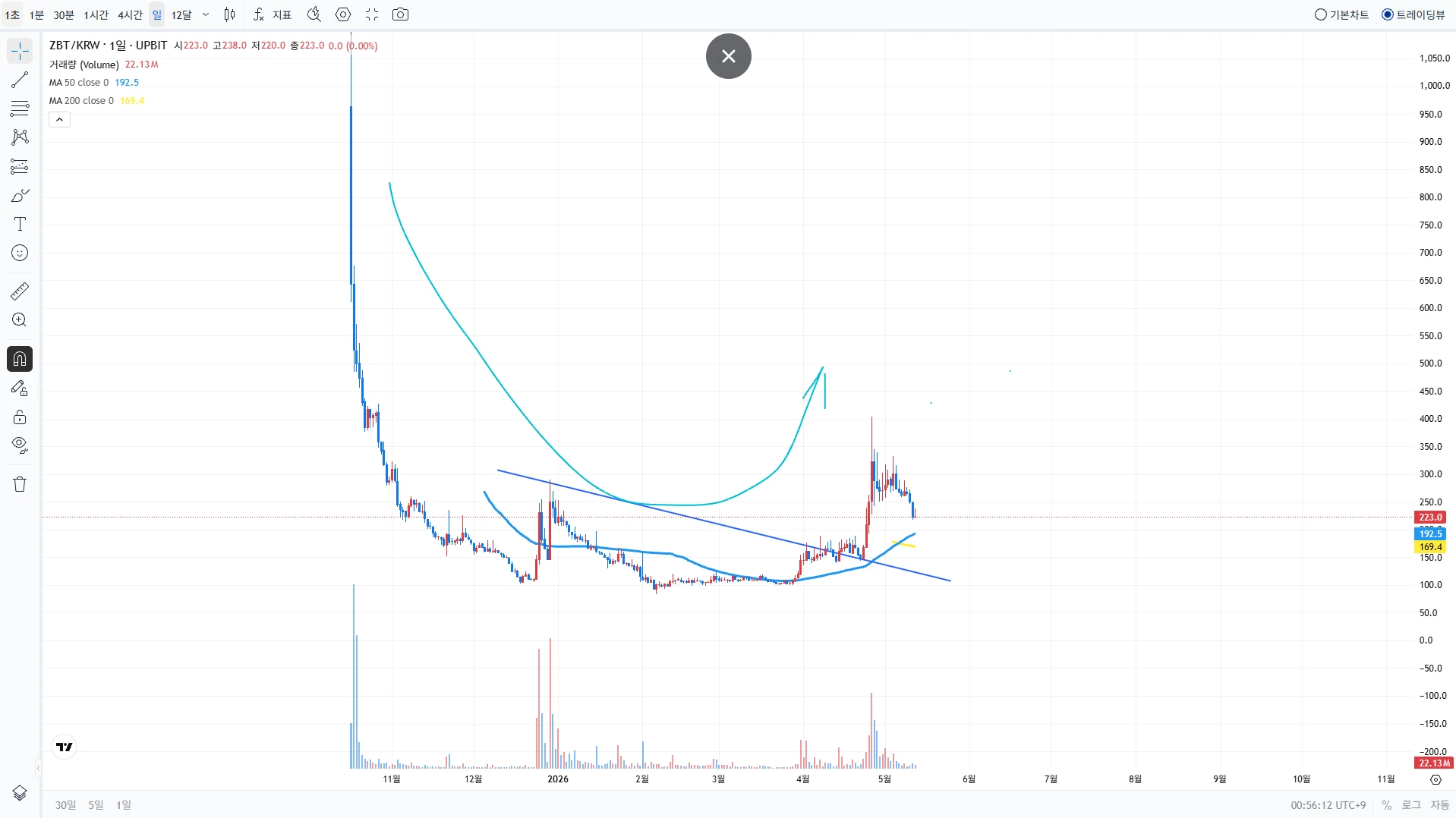Select the MA 200 close indicator legend
The width and height of the screenshot is (1456, 818).
[82, 101]
